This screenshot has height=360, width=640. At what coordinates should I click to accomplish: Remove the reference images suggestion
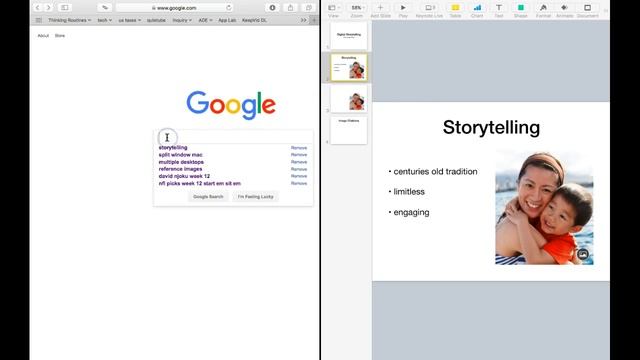tap(299, 169)
